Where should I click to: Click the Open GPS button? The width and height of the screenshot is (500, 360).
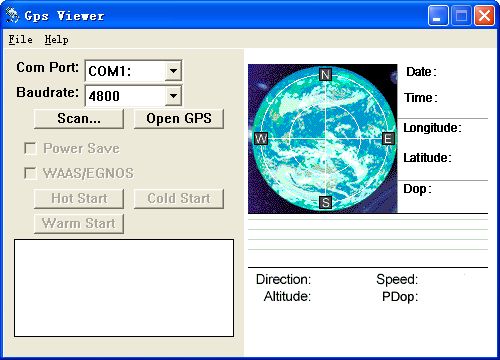179,119
